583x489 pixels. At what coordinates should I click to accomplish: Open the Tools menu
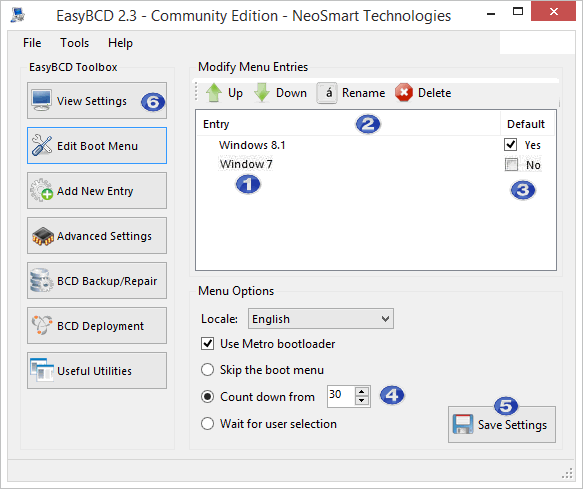75,43
